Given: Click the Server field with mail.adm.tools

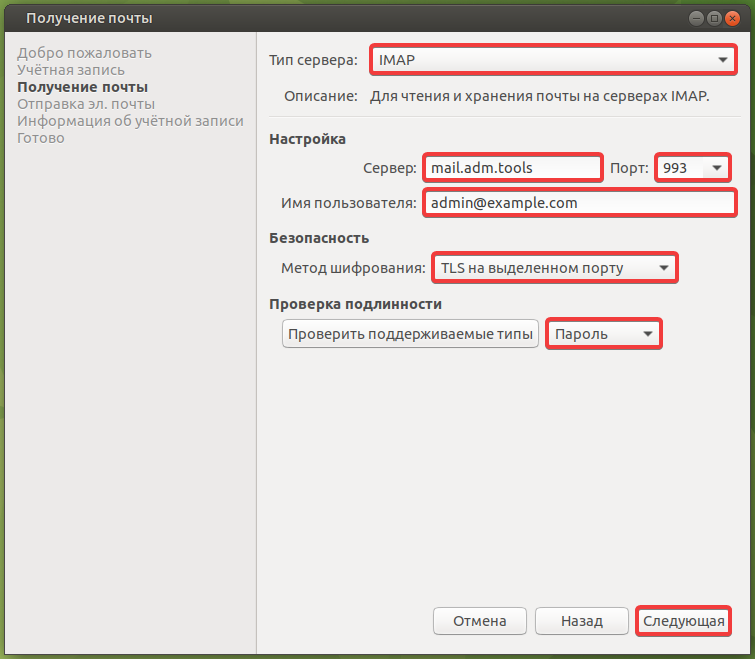Looking at the screenshot, I should [x=512, y=168].
